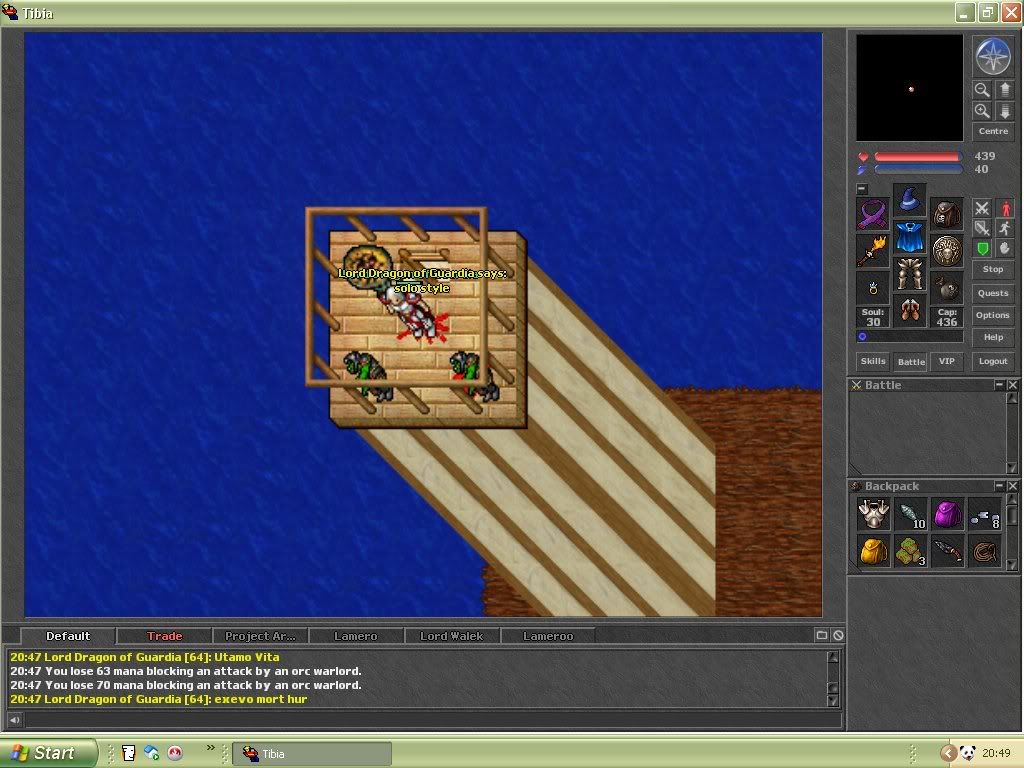Viewport: 1024px width, 768px height.
Task: Click the Centre minimap button
Action: click(x=993, y=131)
